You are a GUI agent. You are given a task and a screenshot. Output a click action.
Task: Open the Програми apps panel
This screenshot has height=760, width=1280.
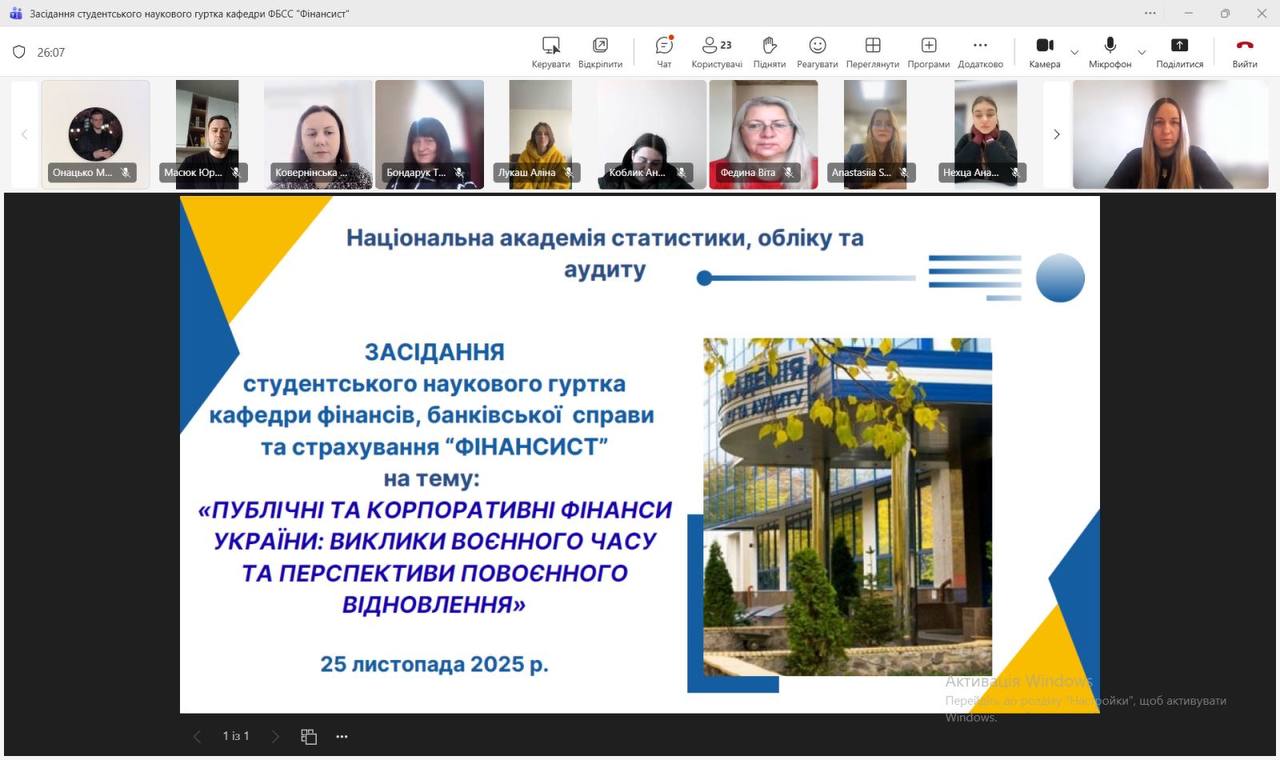pos(928,51)
